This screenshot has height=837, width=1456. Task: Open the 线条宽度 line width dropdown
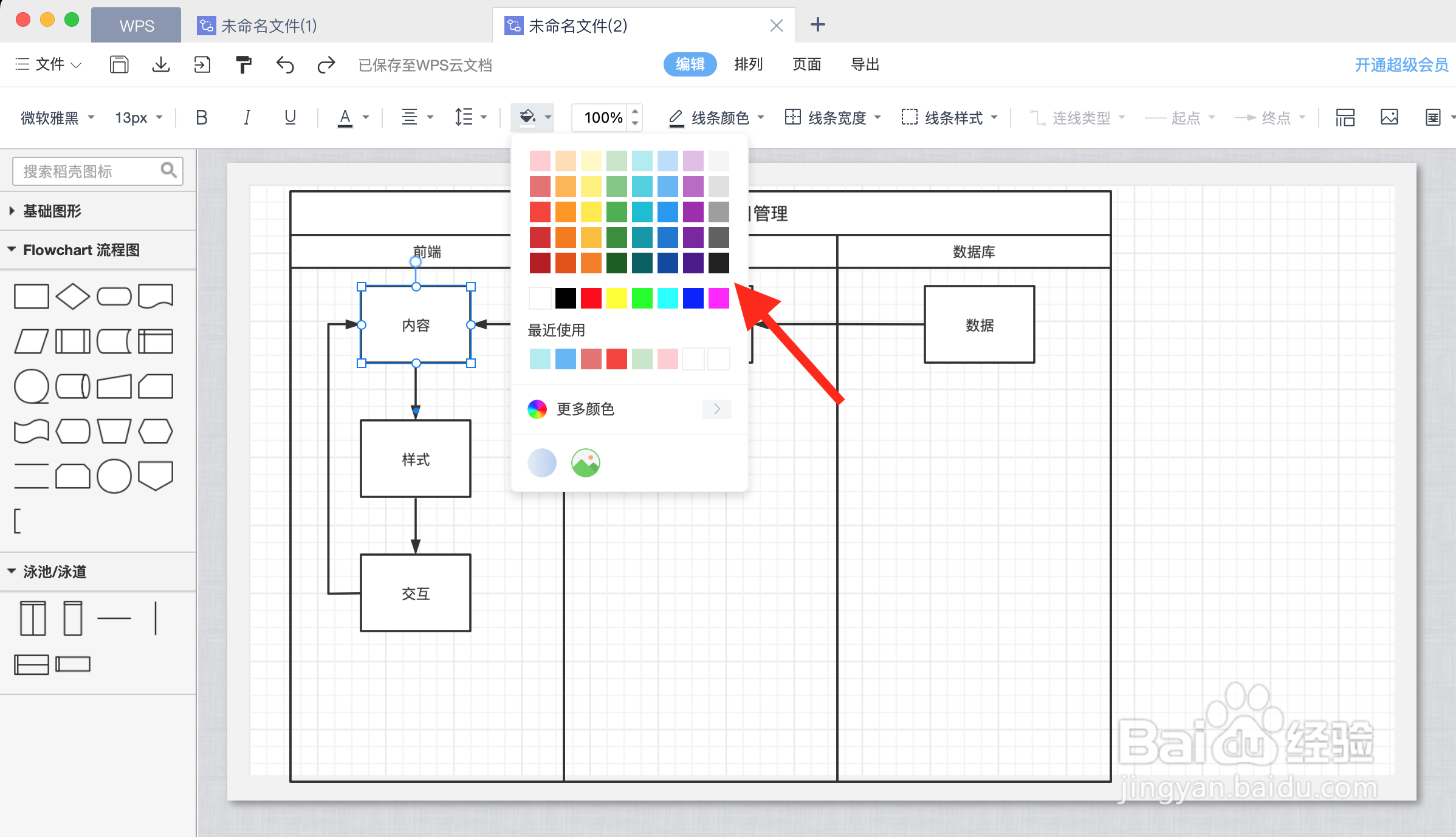[833, 117]
